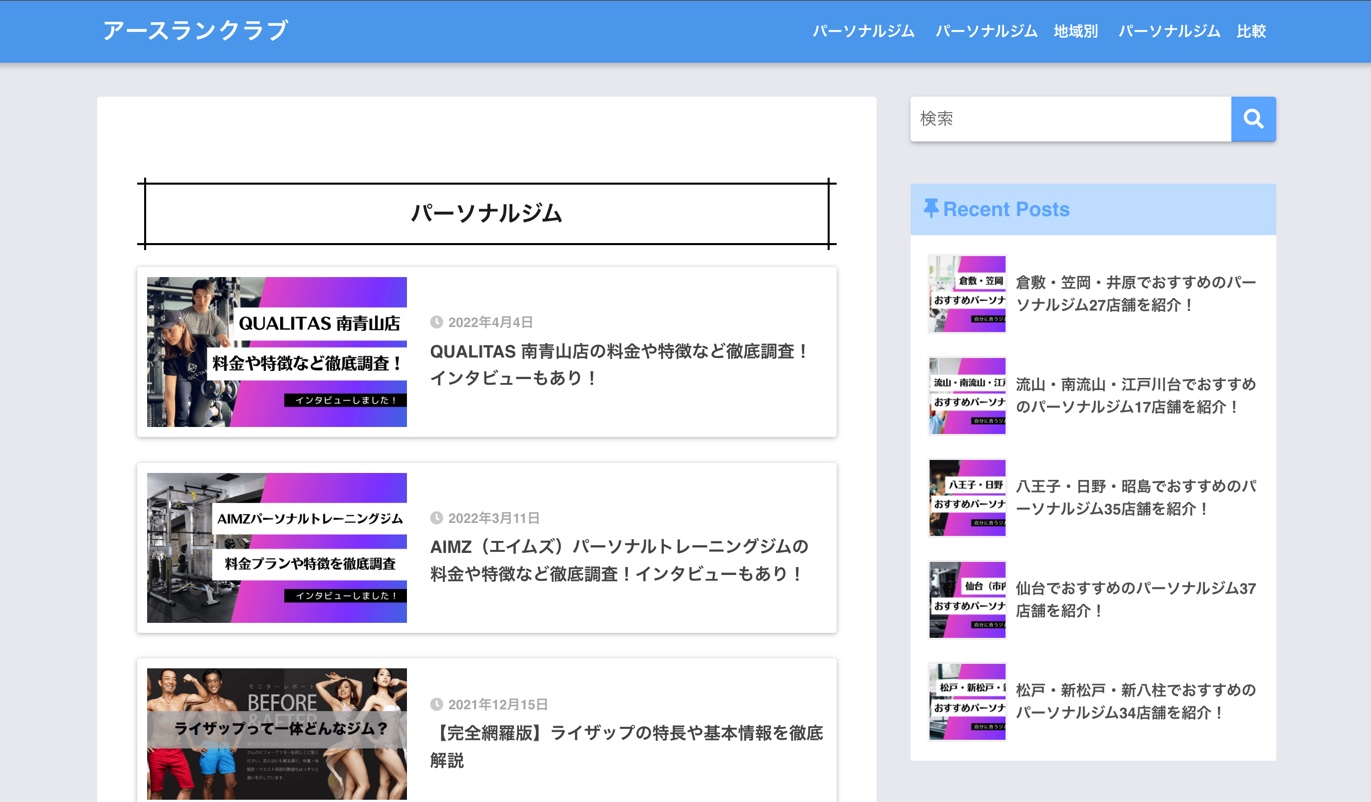Viewport: 1371px width, 802px height.
Task: Click inside the 検索 search field
Action: [1070, 119]
